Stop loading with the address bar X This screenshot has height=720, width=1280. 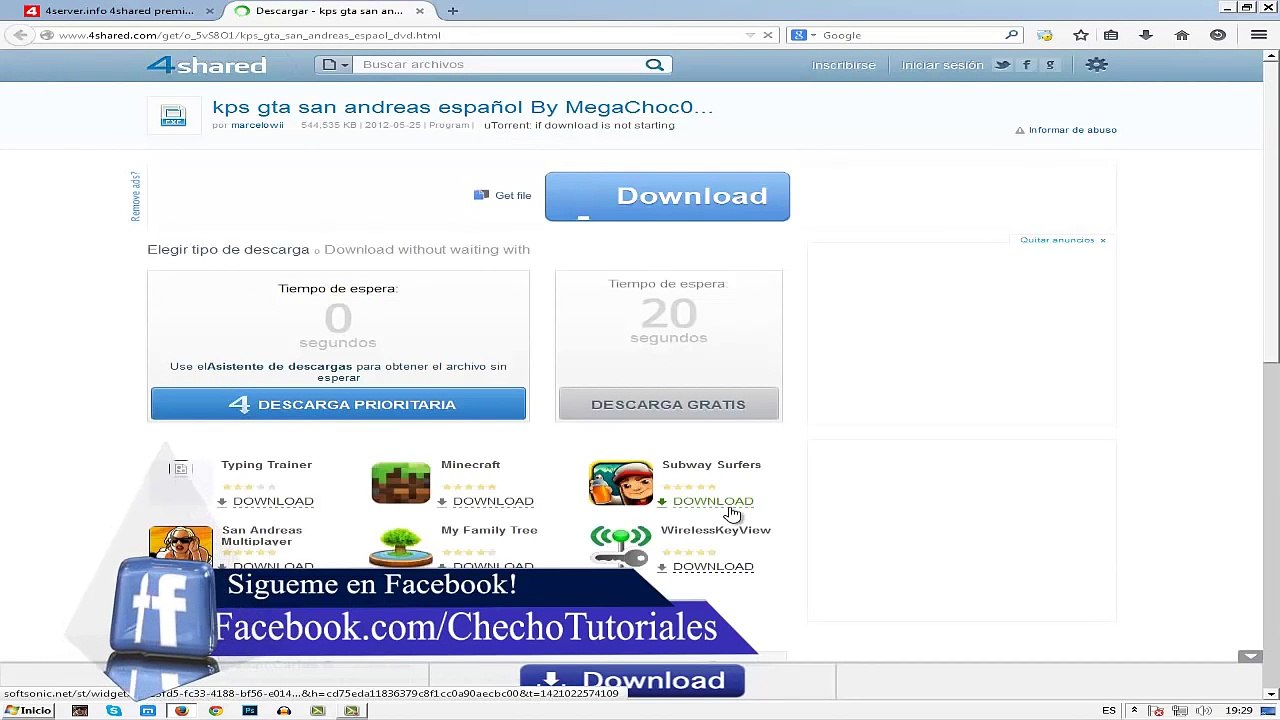768,36
